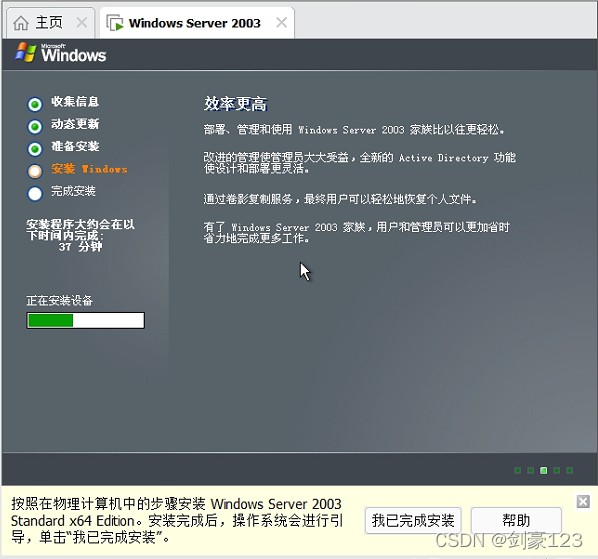
Task: Click the green device installation progress bar
Action: (85, 320)
